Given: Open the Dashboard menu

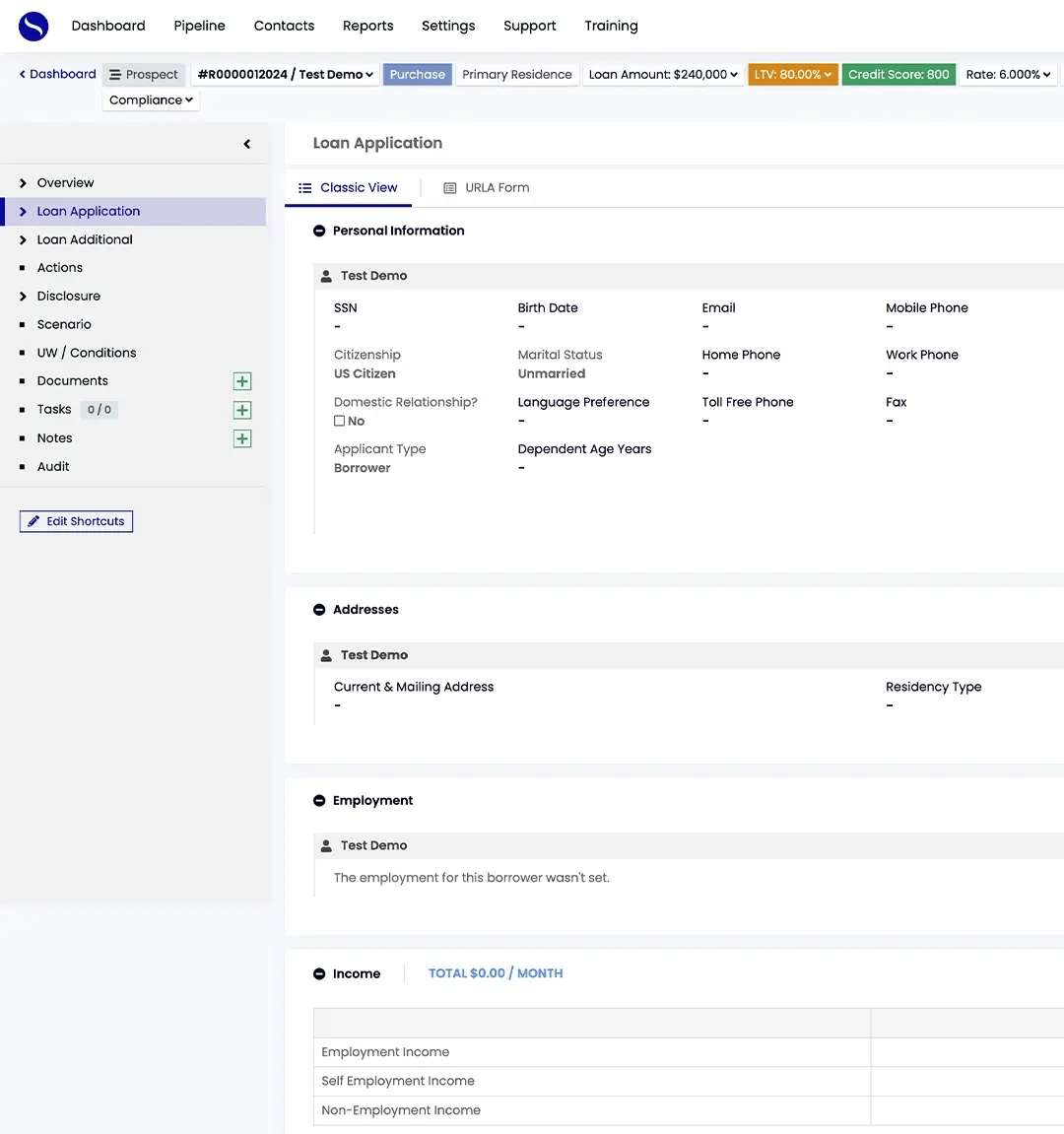Looking at the screenshot, I should coord(108,26).
